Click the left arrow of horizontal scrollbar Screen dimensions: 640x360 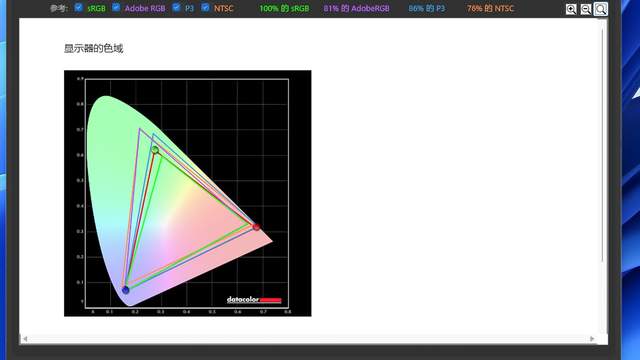pyautogui.click(x=25, y=339)
